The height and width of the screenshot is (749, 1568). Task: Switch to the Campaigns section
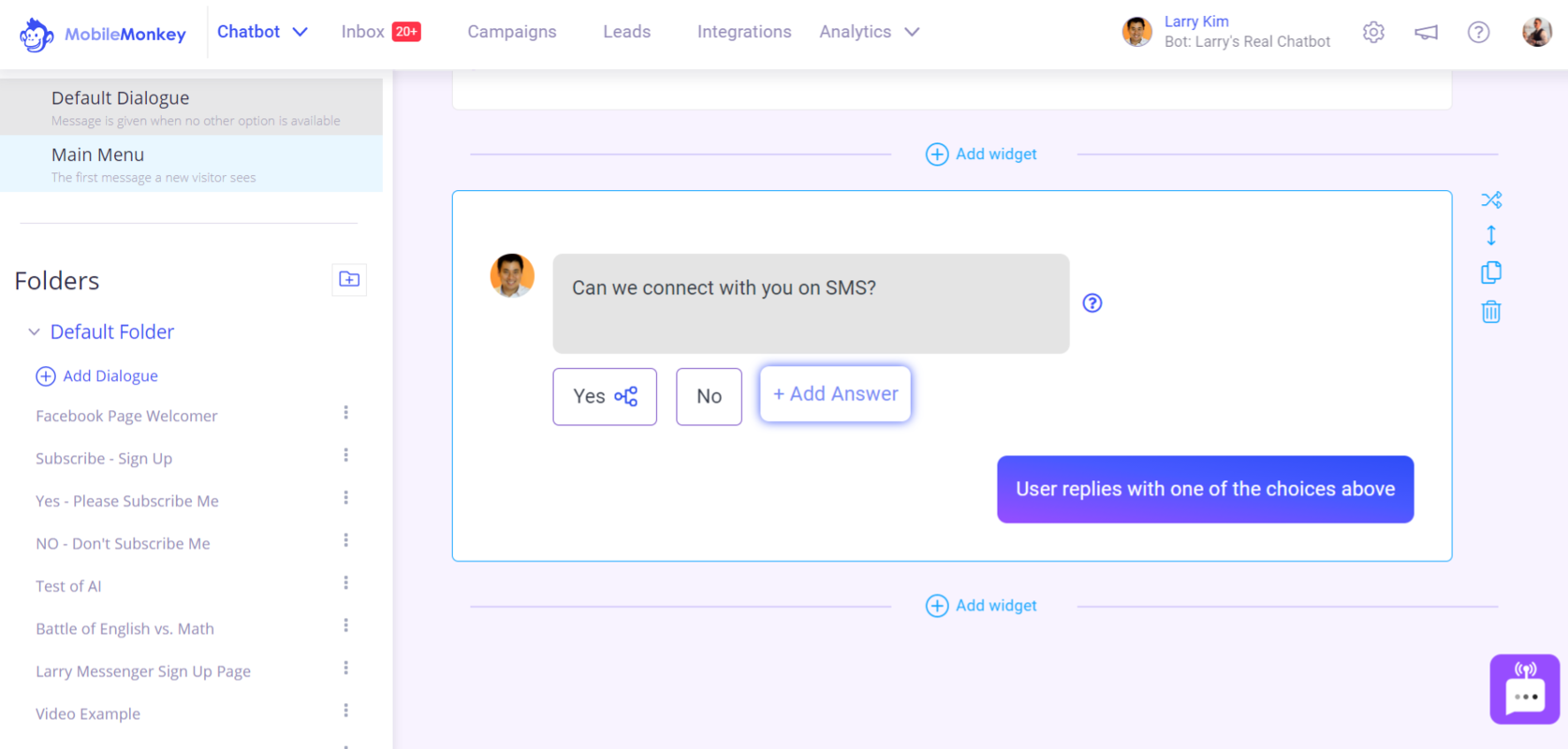click(512, 31)
